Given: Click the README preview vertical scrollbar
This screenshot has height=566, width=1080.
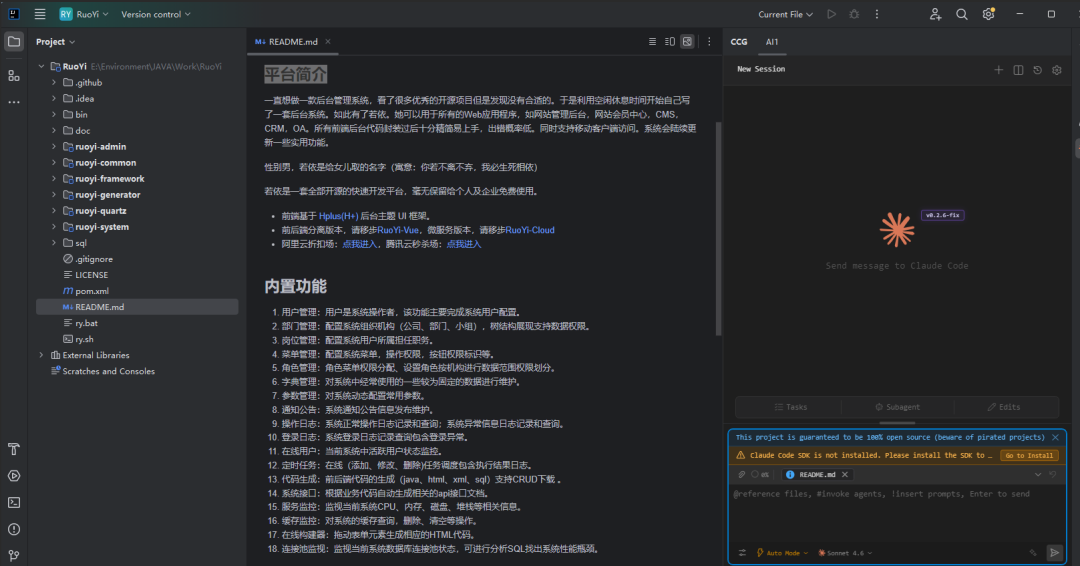Looking at the screenshot, I should pos(718,229).
